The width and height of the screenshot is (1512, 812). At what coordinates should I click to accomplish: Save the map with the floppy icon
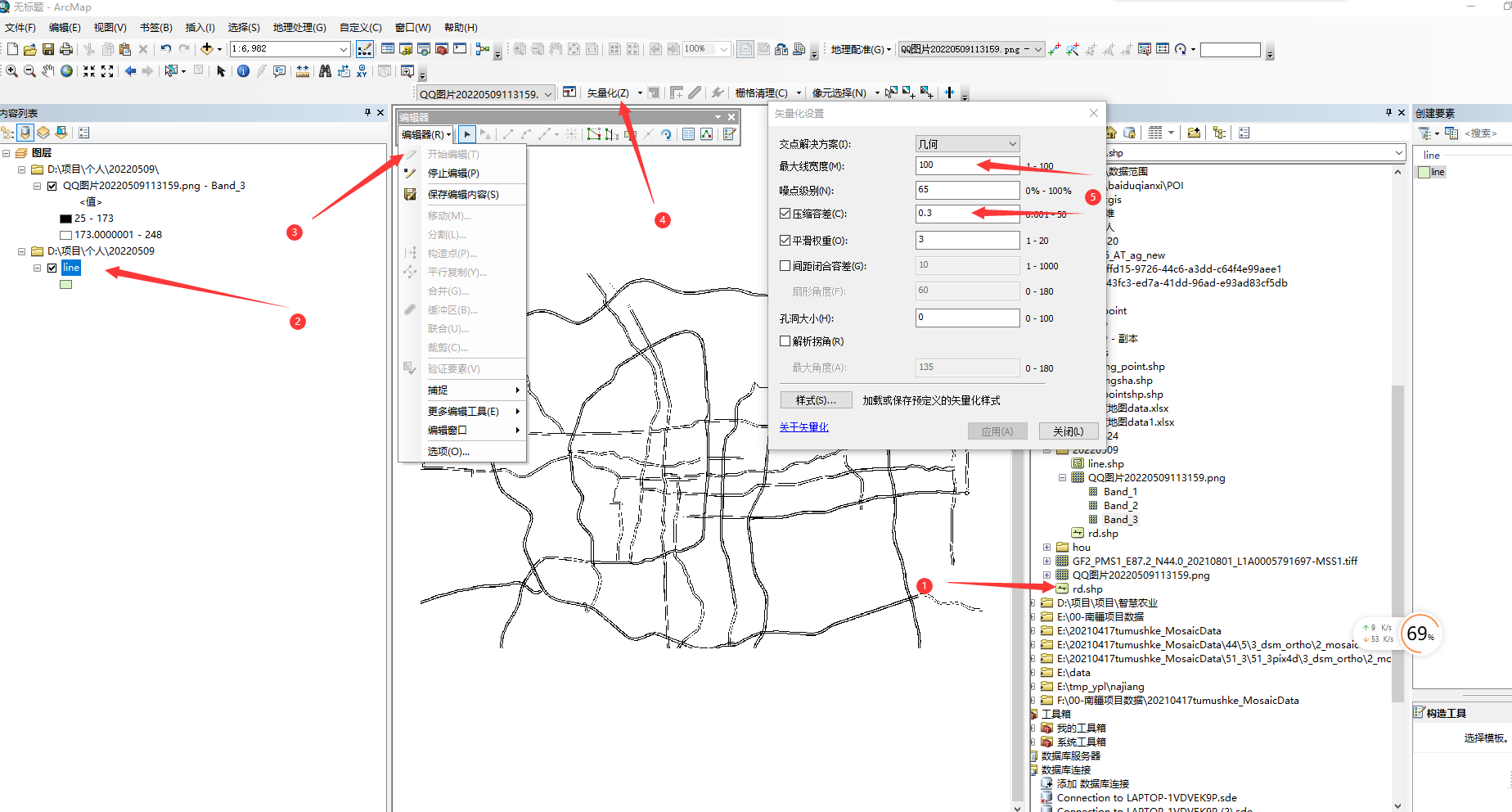coord(48,49)
